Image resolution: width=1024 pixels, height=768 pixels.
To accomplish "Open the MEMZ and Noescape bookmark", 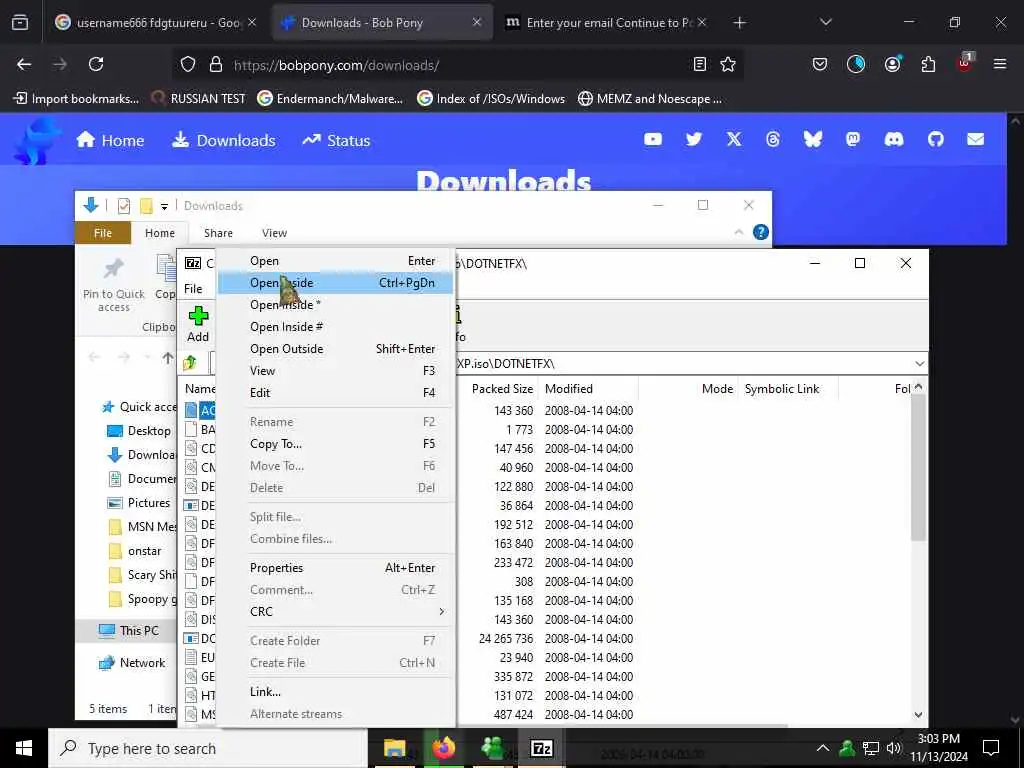I will [x=650, y=99].
